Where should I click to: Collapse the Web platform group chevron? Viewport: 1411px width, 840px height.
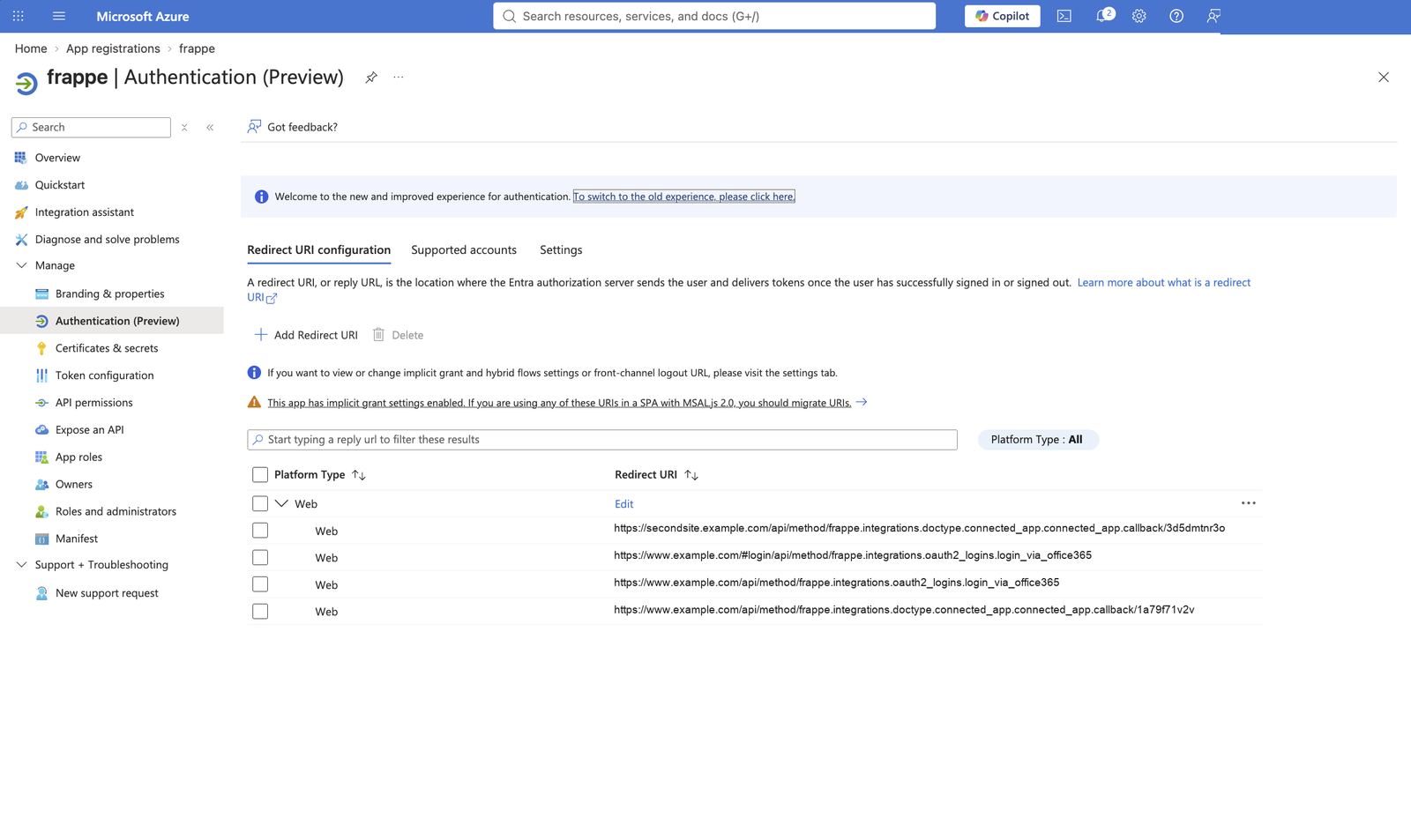[x=281, y=504]
